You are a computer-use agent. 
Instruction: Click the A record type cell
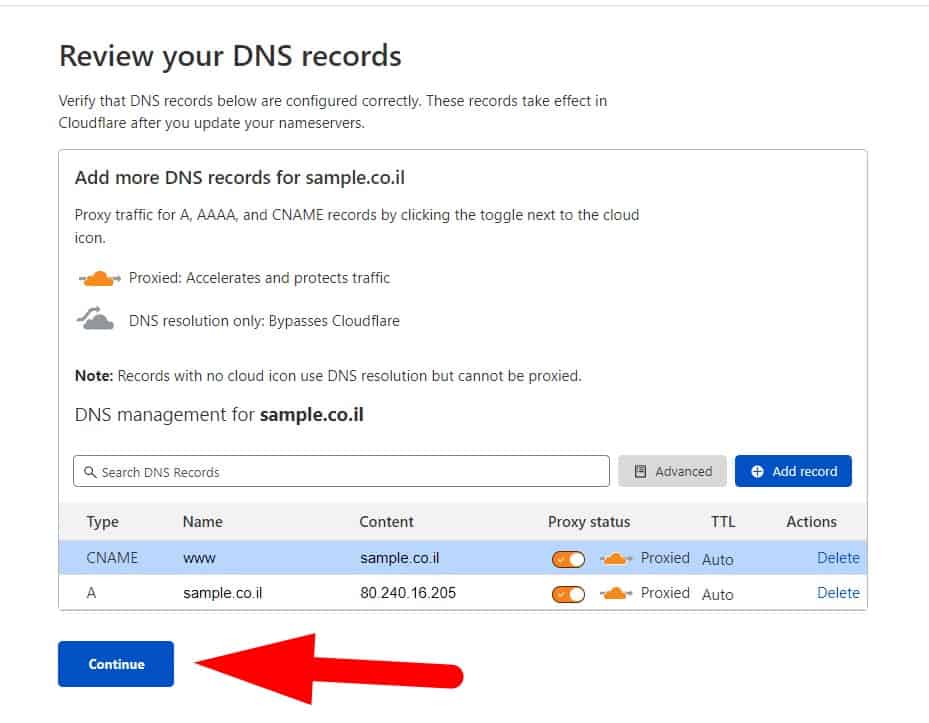[x=91, y=593]
